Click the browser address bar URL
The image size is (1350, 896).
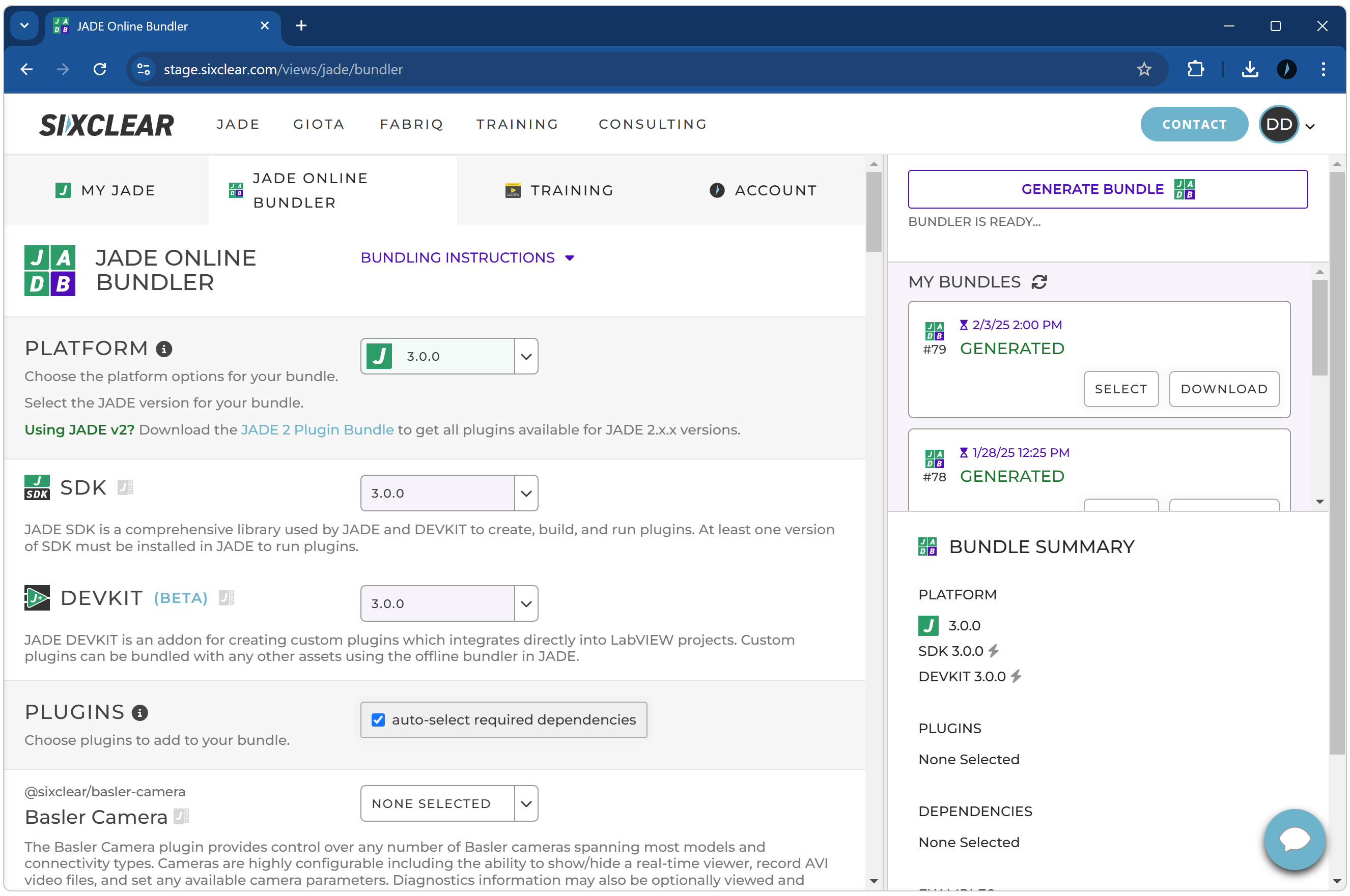tap(283, 69)
